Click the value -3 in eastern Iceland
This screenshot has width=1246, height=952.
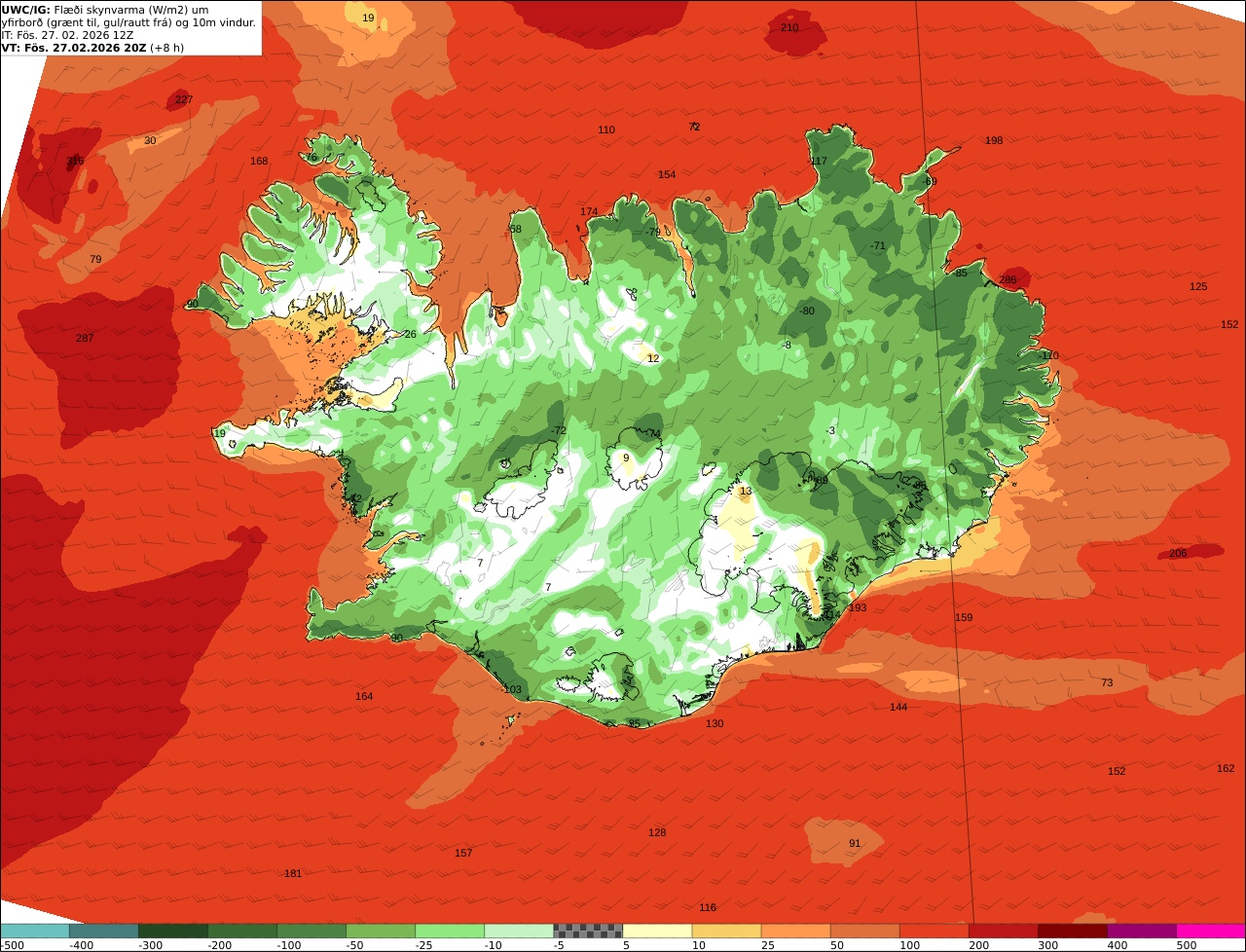tap(830, 431)
